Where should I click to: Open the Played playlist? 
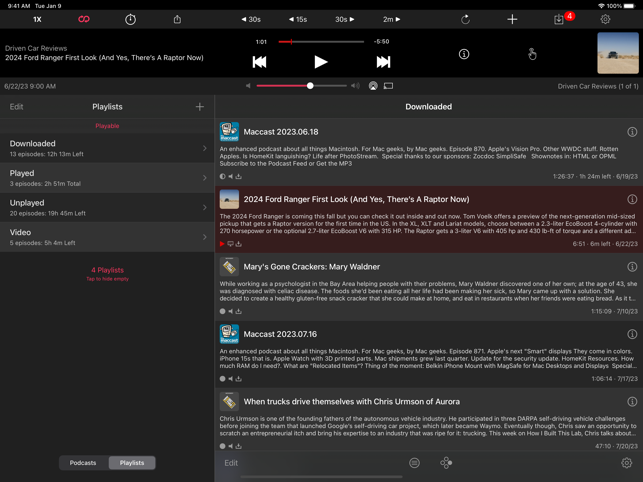[107, 178]
